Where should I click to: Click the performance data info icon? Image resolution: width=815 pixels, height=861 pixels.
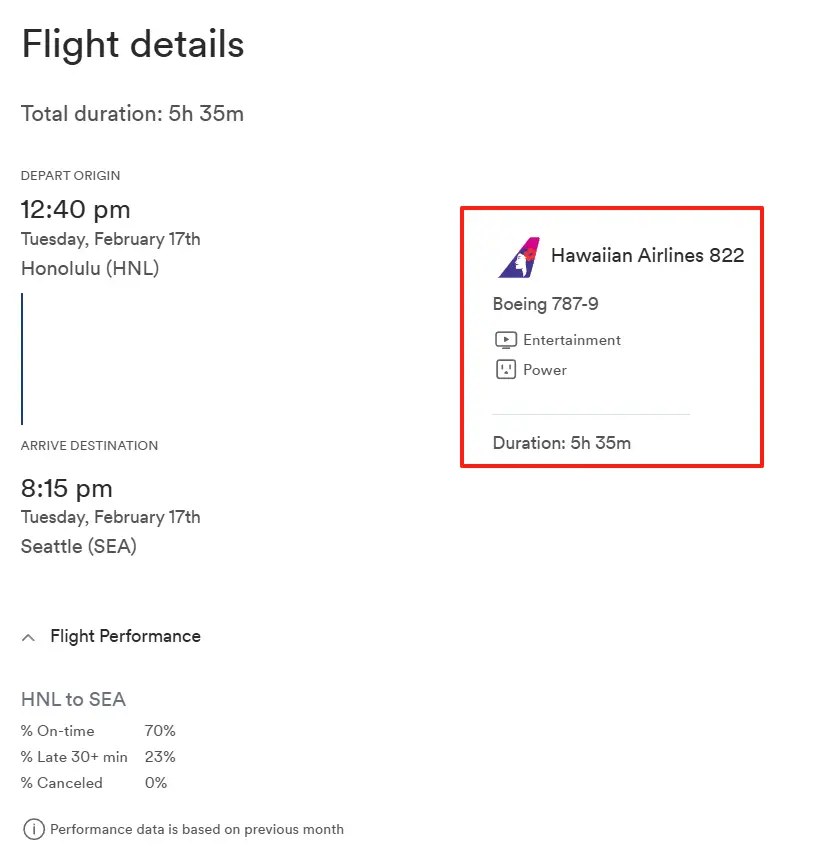pos(34,829)
